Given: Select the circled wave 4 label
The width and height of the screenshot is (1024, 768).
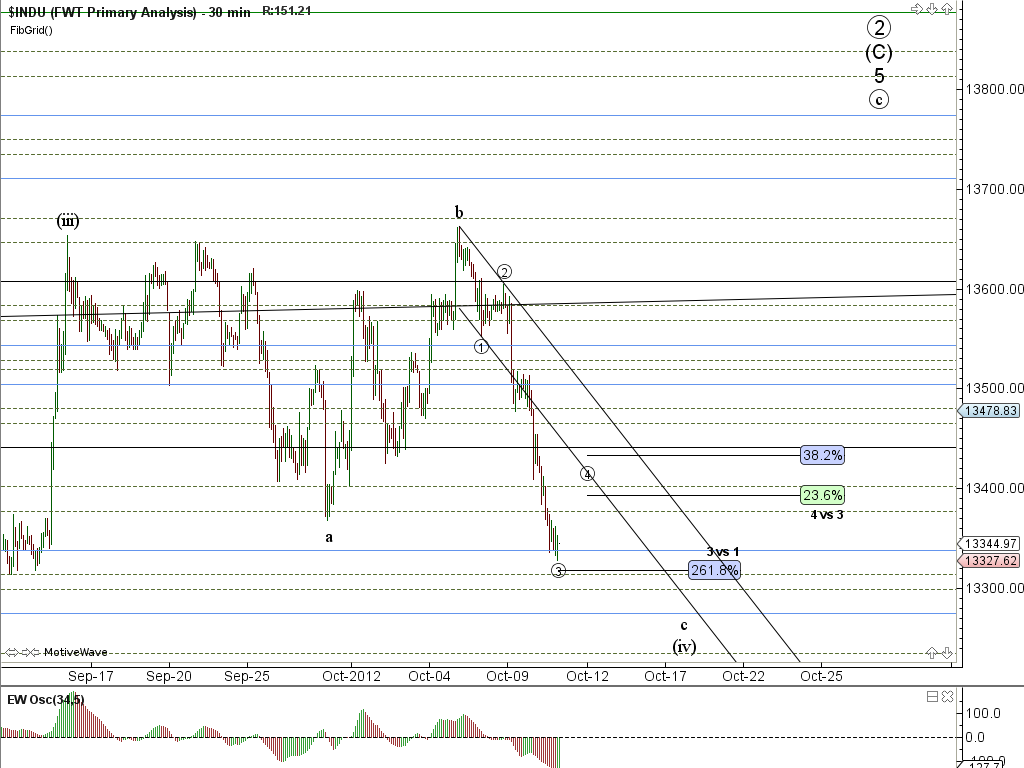Looking at the screenshot, I should click(588, 473).
